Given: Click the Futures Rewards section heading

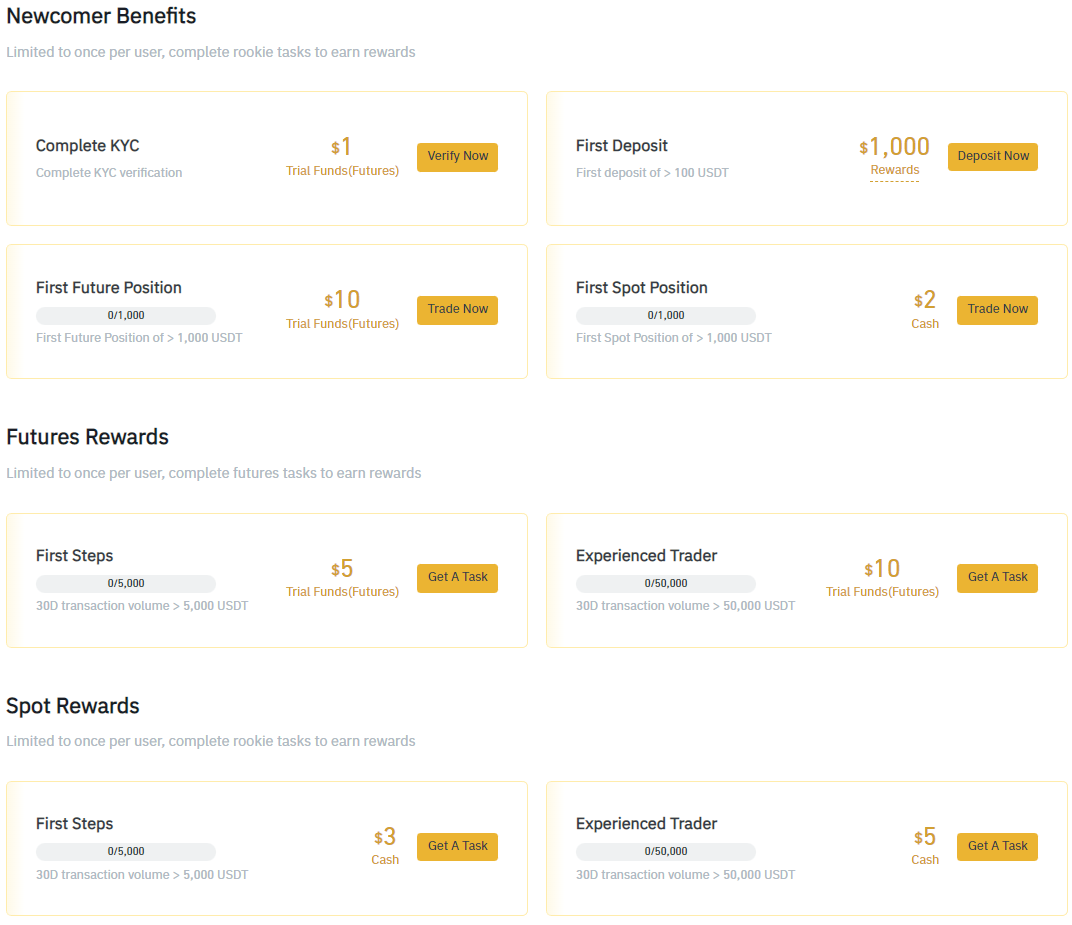Looking at the screenshot, I should [88, 437].
